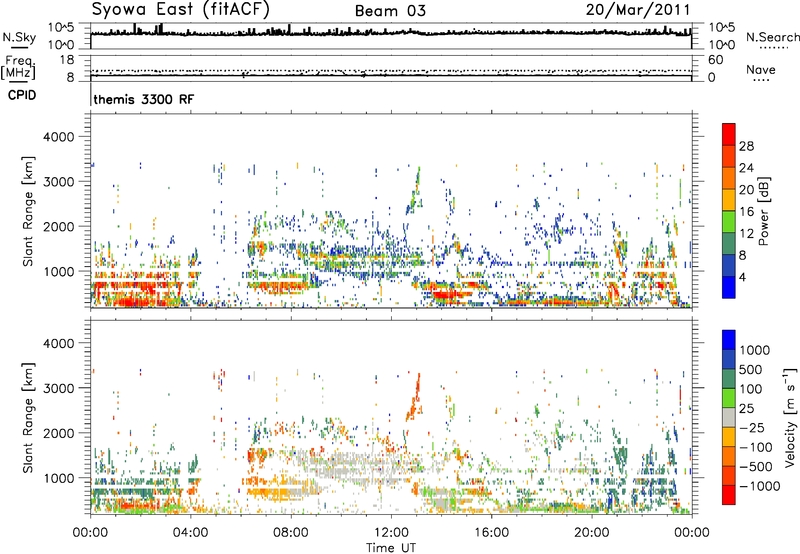Click the '20:00' time tick label
Screen dimensions: 800x554
point(592,533)
